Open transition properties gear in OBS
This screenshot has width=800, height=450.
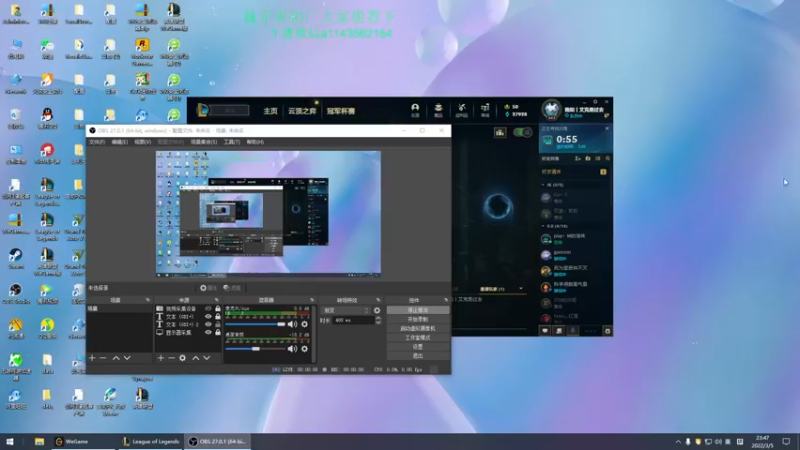tap(377, 310)
